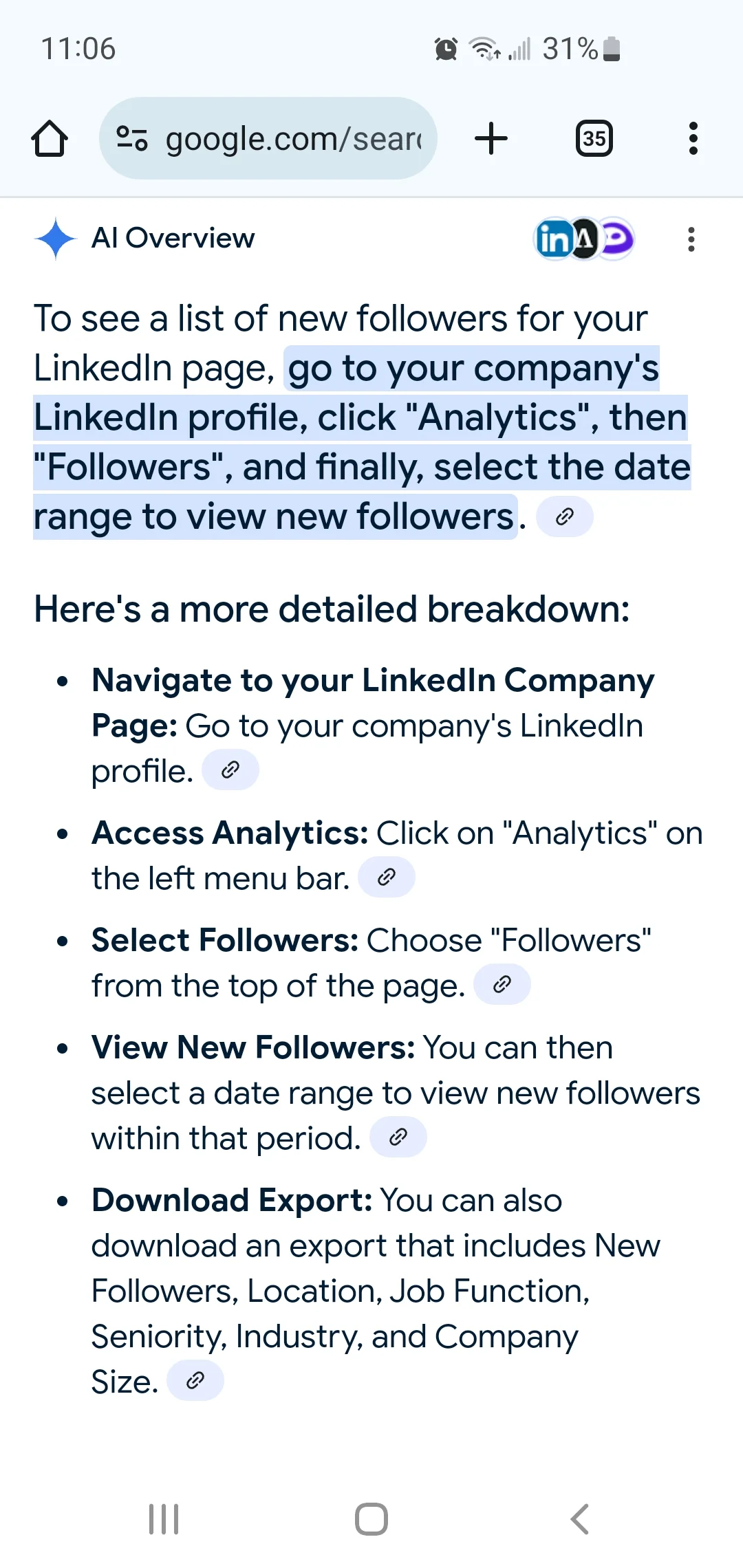Open the source link after summary paragraph
The height and width of the screenshot is (1568, 743).
pos(564,516)
